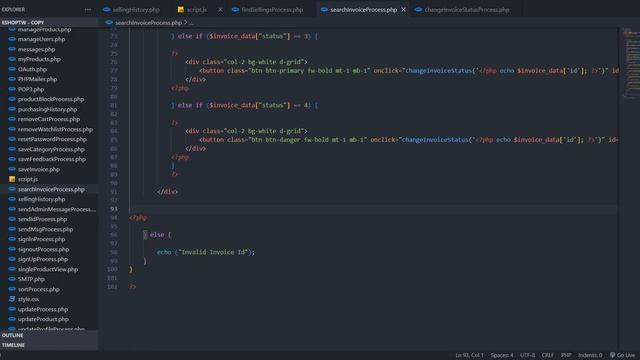Open removeWatchlistProcess.php file
The image size is (640, 360).
(55, 129)
